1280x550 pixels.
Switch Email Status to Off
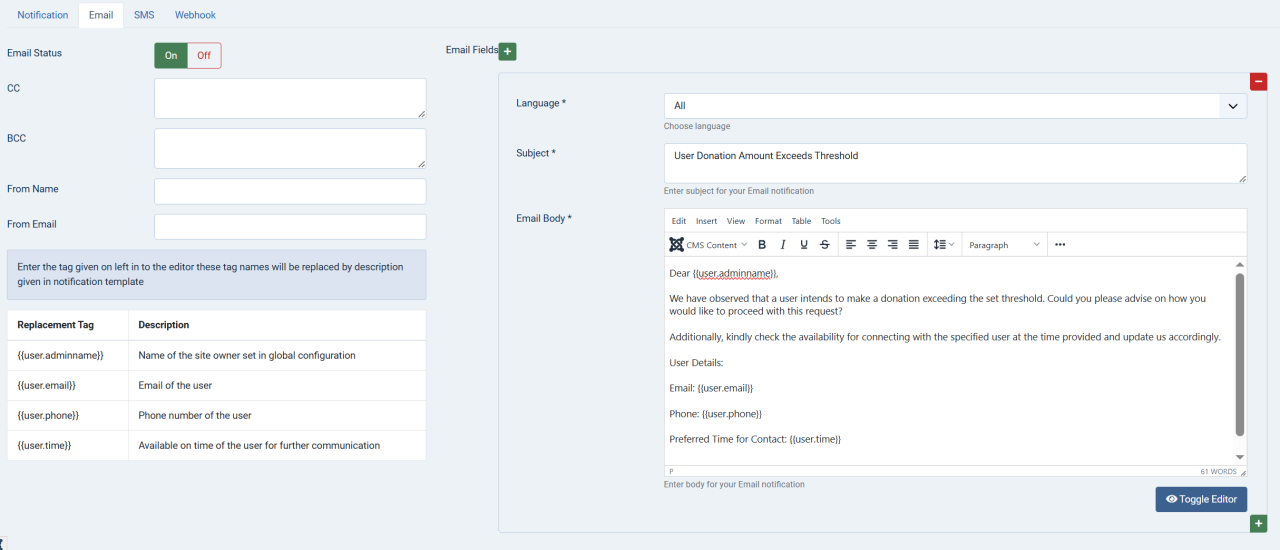(204, 56)
